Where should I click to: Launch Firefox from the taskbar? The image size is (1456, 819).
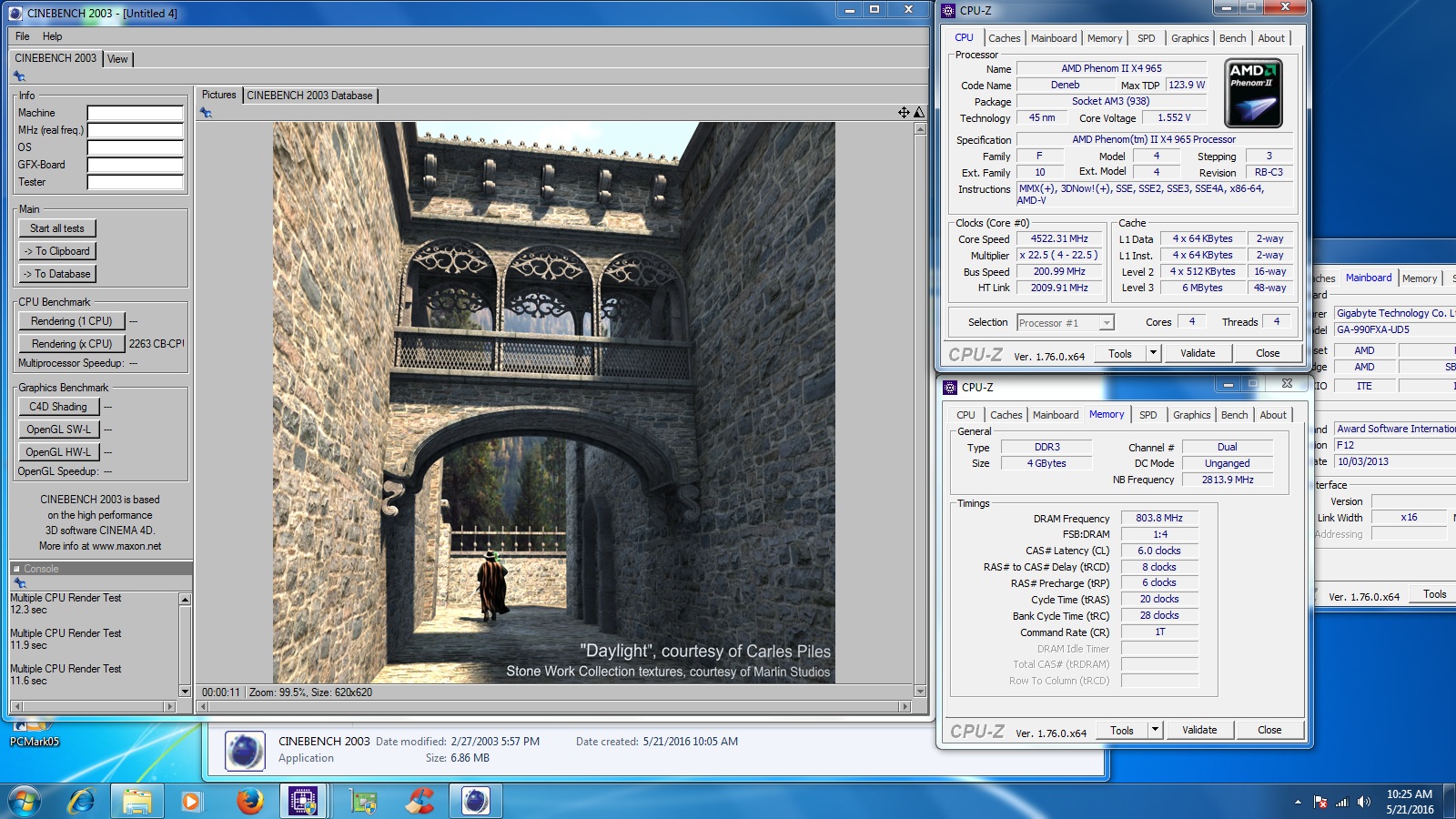tap(250, 802)
